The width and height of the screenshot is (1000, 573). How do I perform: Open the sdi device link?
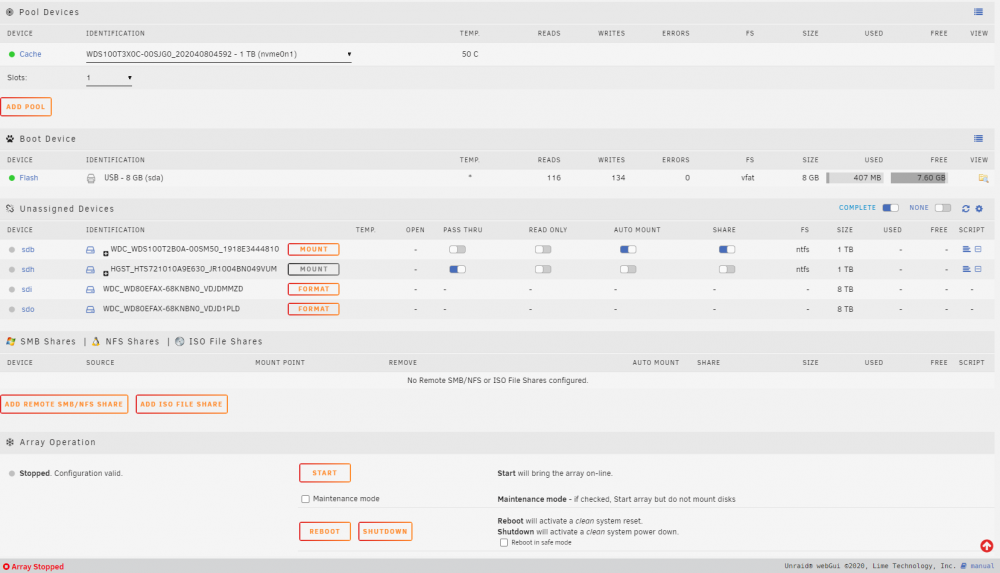click(27, 289)
